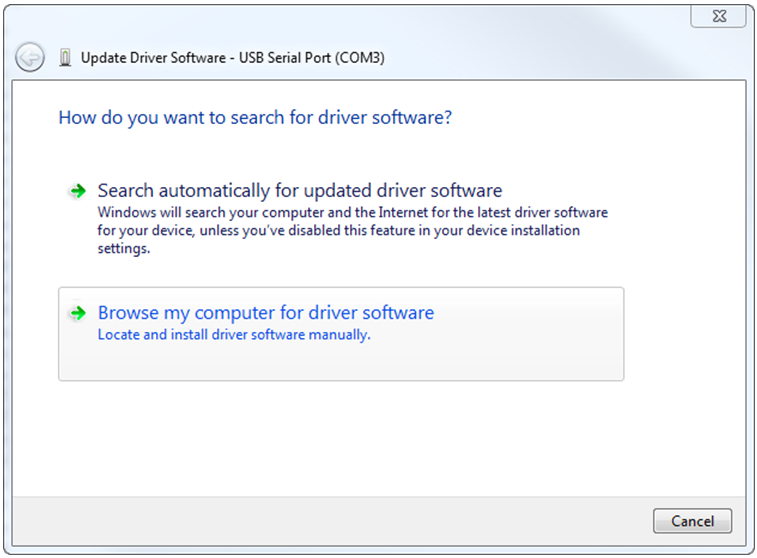Click blank white area below the Browse option
This screenshot has width=757, height=558.
point(379,437)
